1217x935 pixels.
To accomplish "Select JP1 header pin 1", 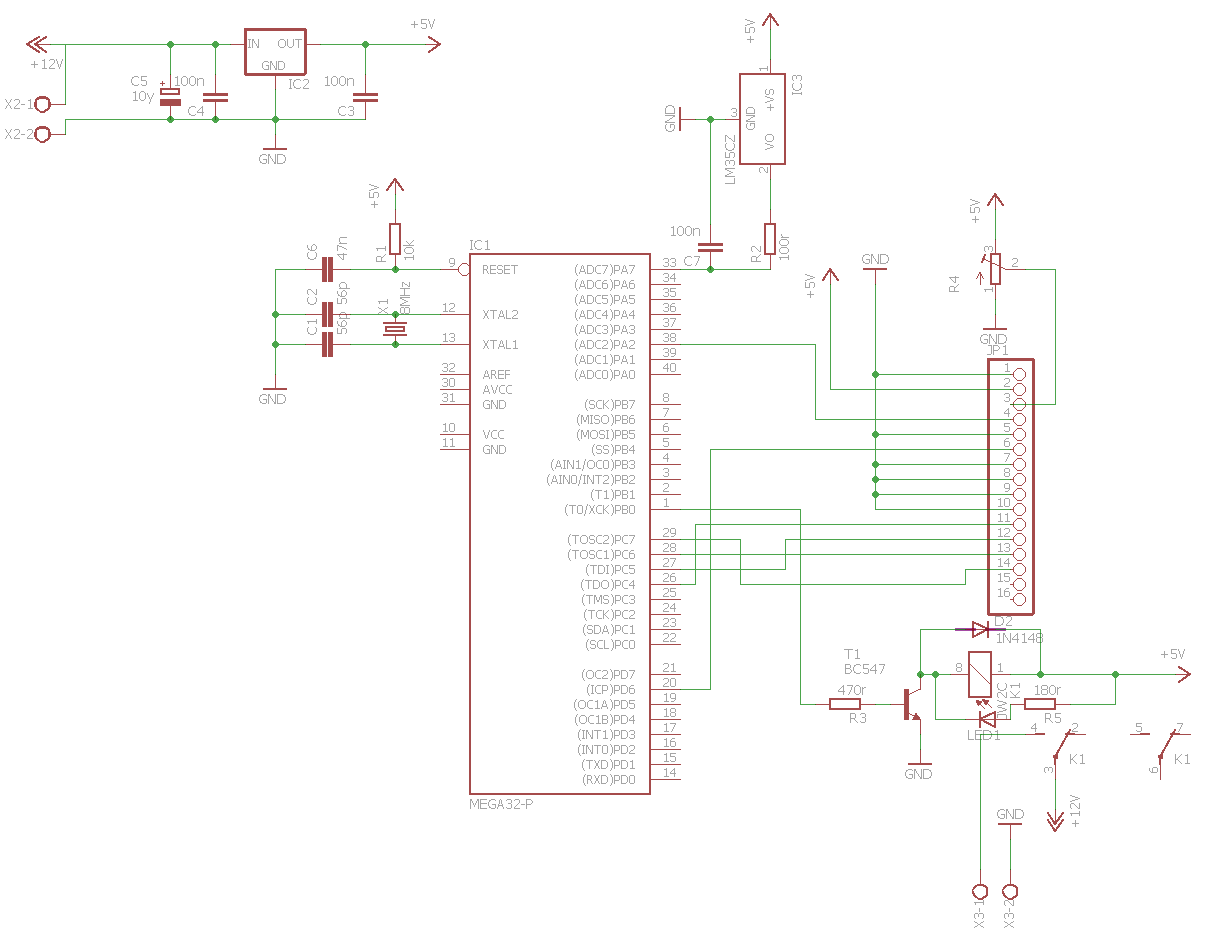I will pos(1019,374).
